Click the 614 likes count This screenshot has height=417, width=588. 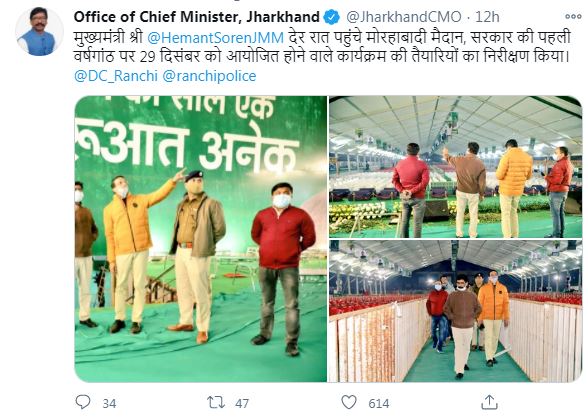click(x=378, y=404)
